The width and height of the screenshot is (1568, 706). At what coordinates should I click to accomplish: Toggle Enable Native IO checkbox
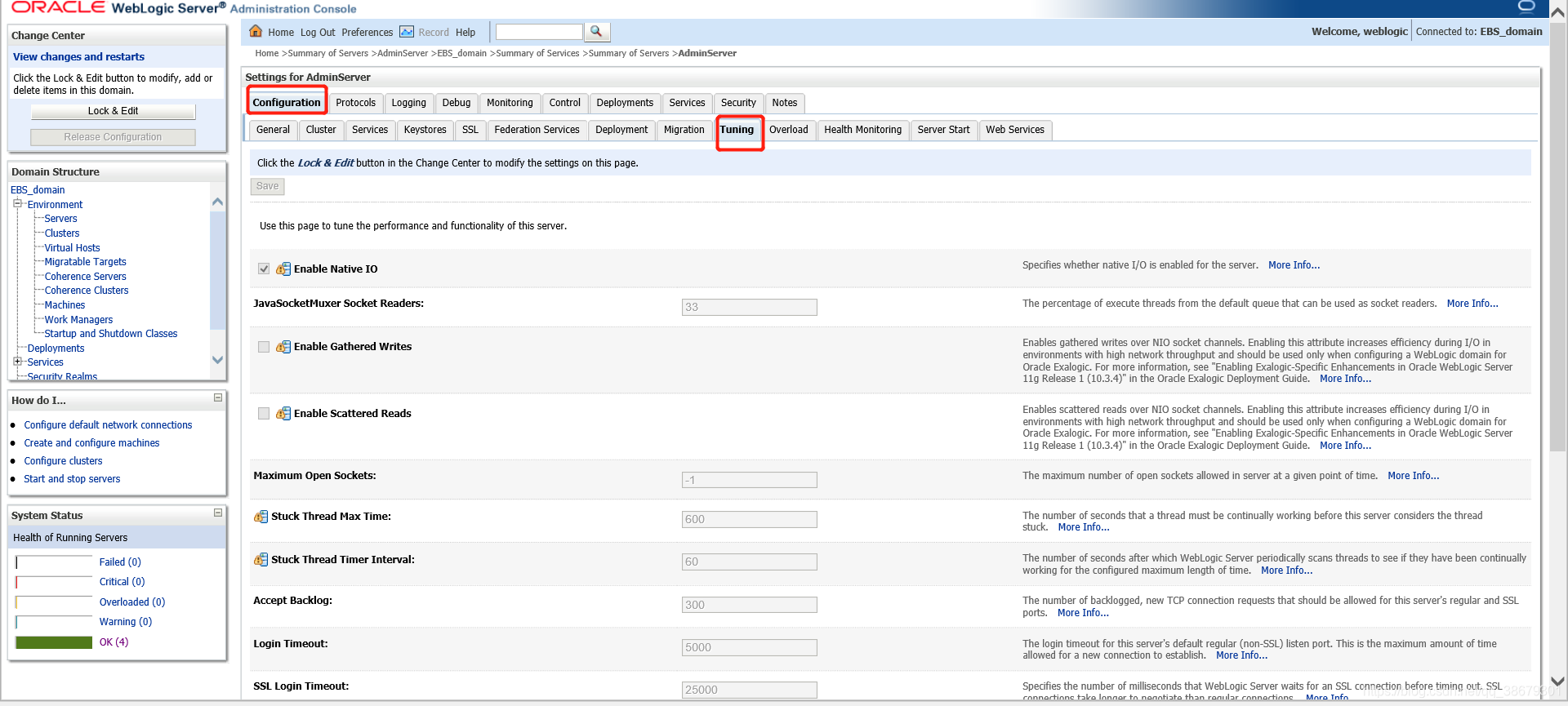click(264, 269)
